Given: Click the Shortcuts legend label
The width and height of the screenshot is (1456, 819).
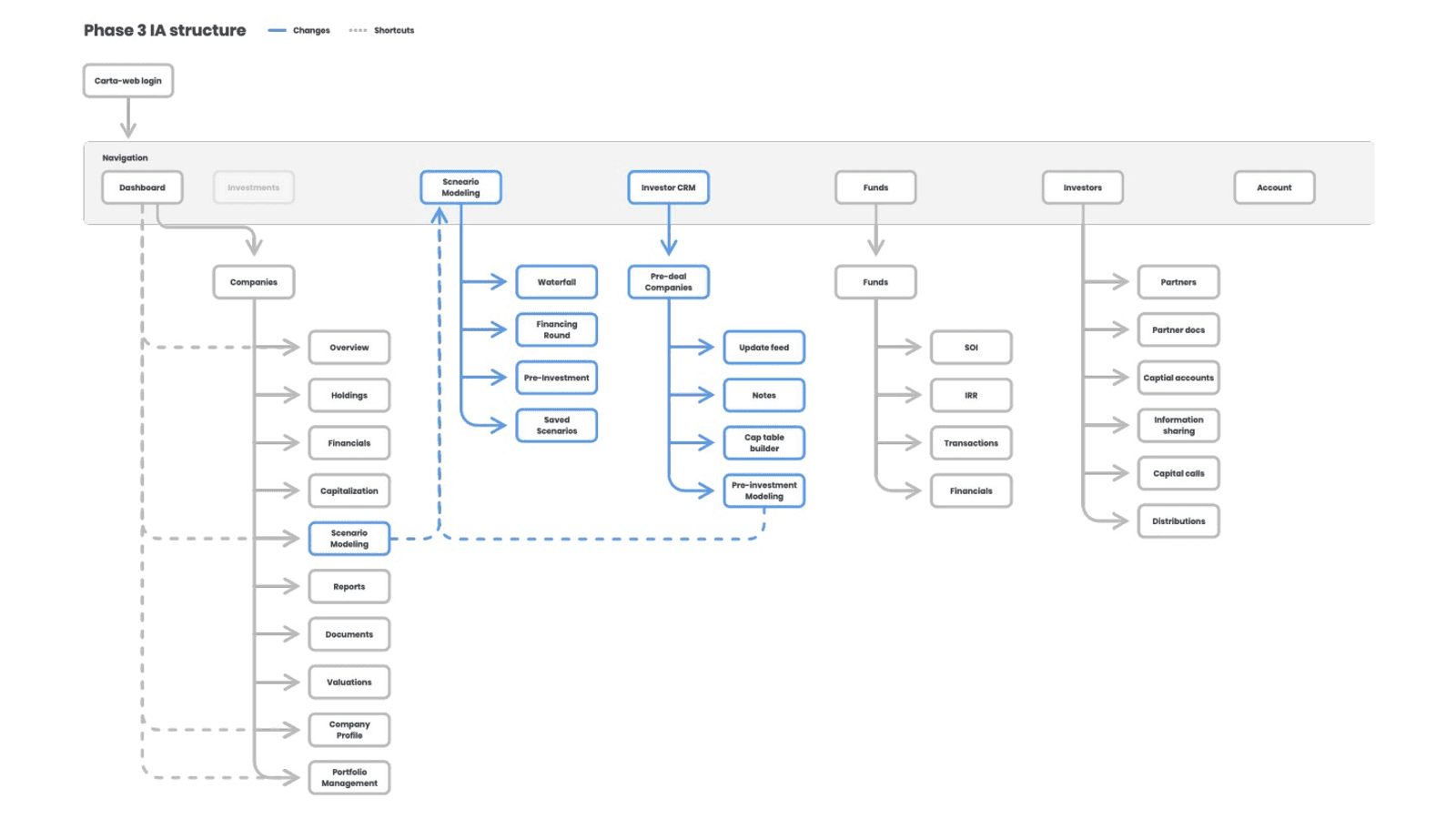Looking at the screenshot, I should click(x=394, y=31).
